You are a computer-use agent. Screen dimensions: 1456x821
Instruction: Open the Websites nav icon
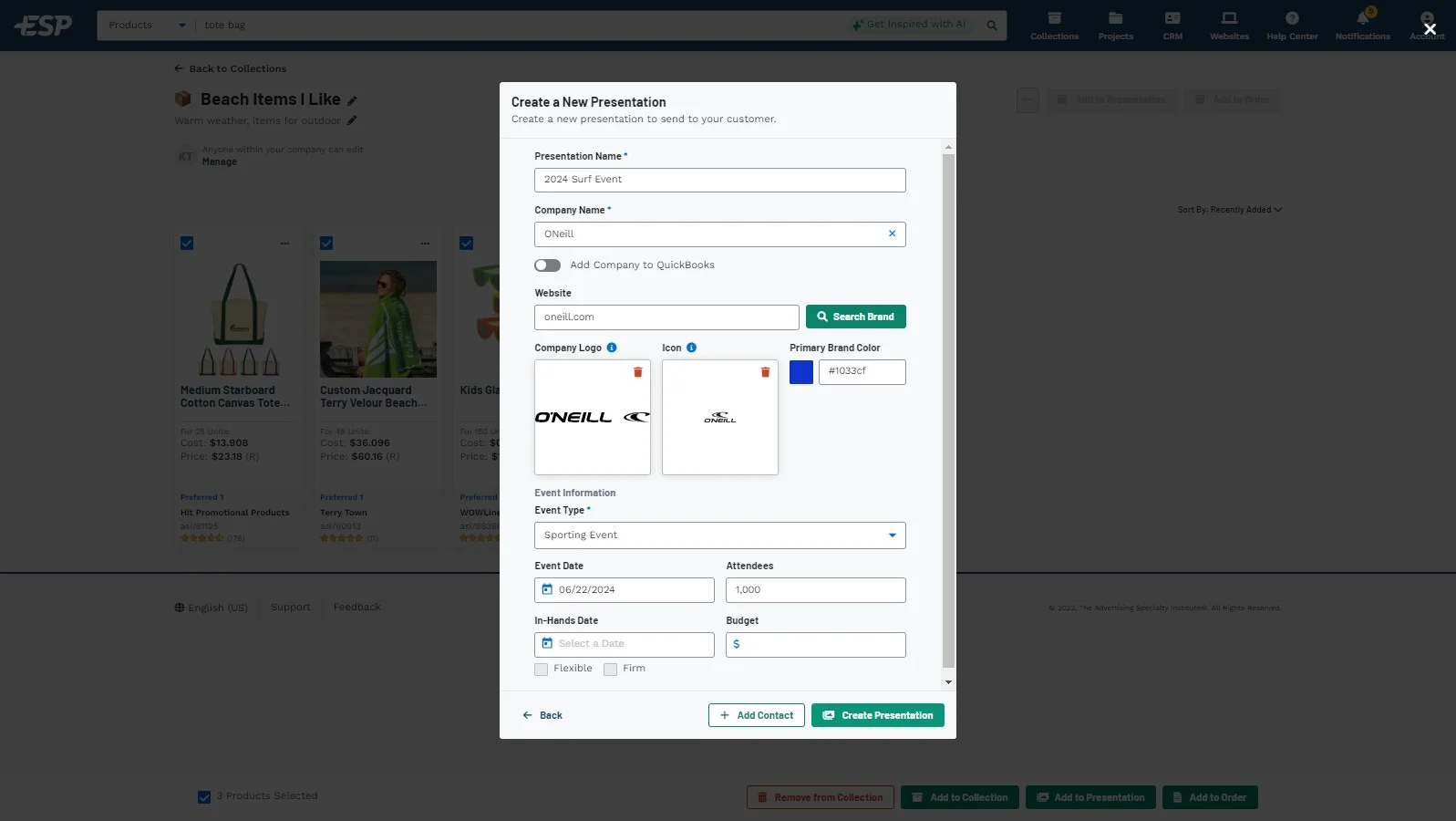1229,26
